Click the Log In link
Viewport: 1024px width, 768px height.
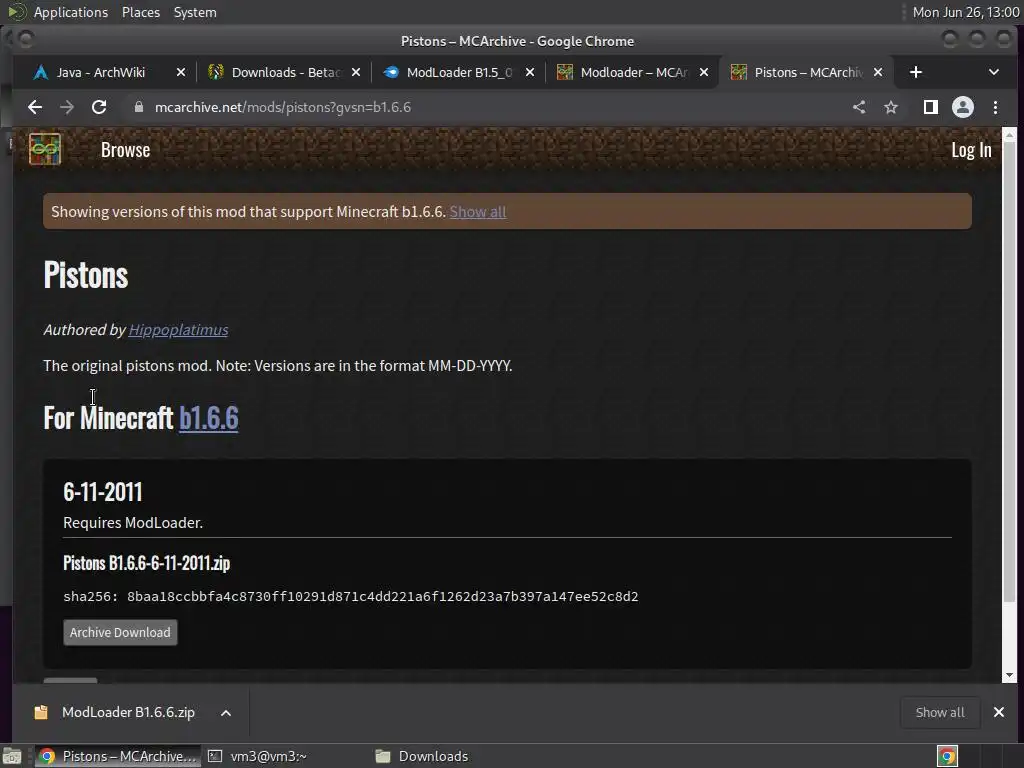click(x=971, y=150)
